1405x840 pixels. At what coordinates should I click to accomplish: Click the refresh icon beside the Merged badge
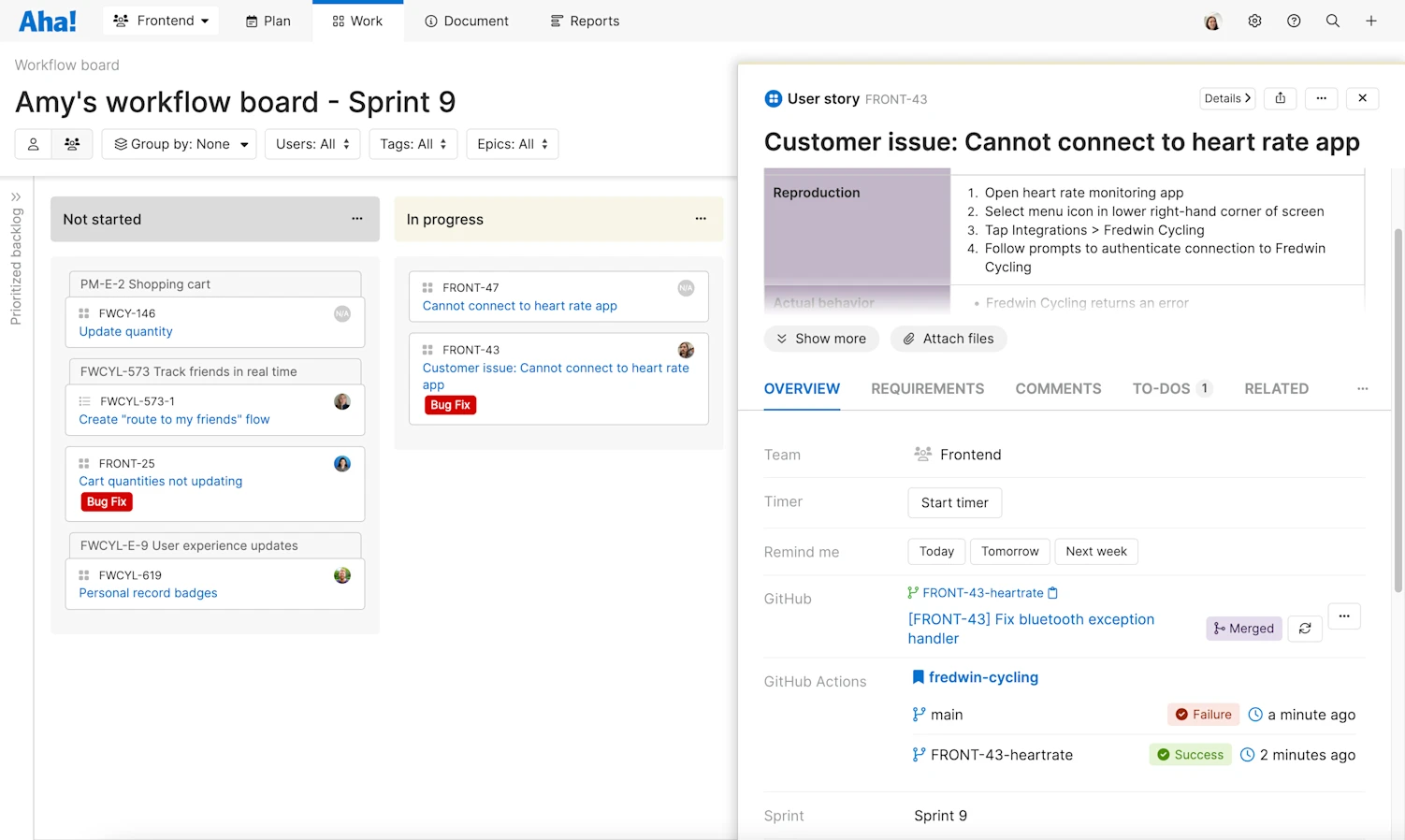pyautogui.click(x=1305, y=628)
